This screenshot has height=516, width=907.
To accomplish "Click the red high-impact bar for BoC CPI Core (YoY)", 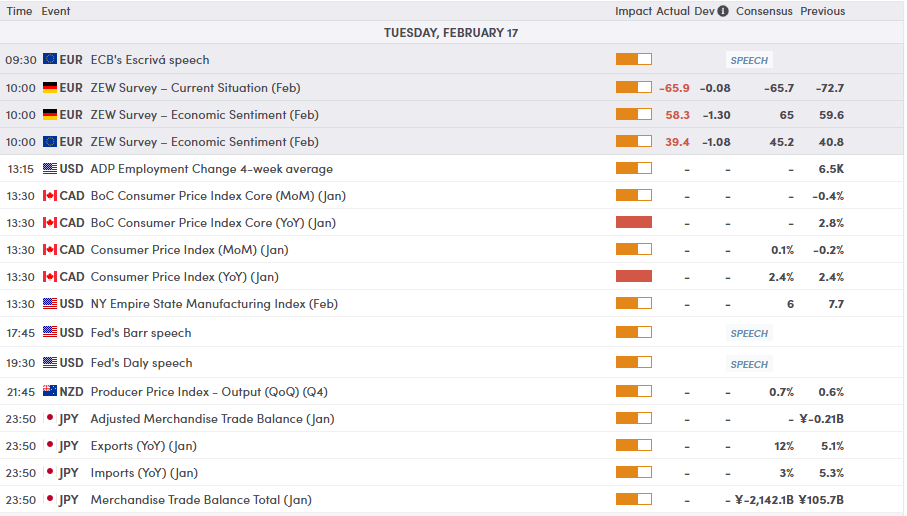I will (633, 223).
